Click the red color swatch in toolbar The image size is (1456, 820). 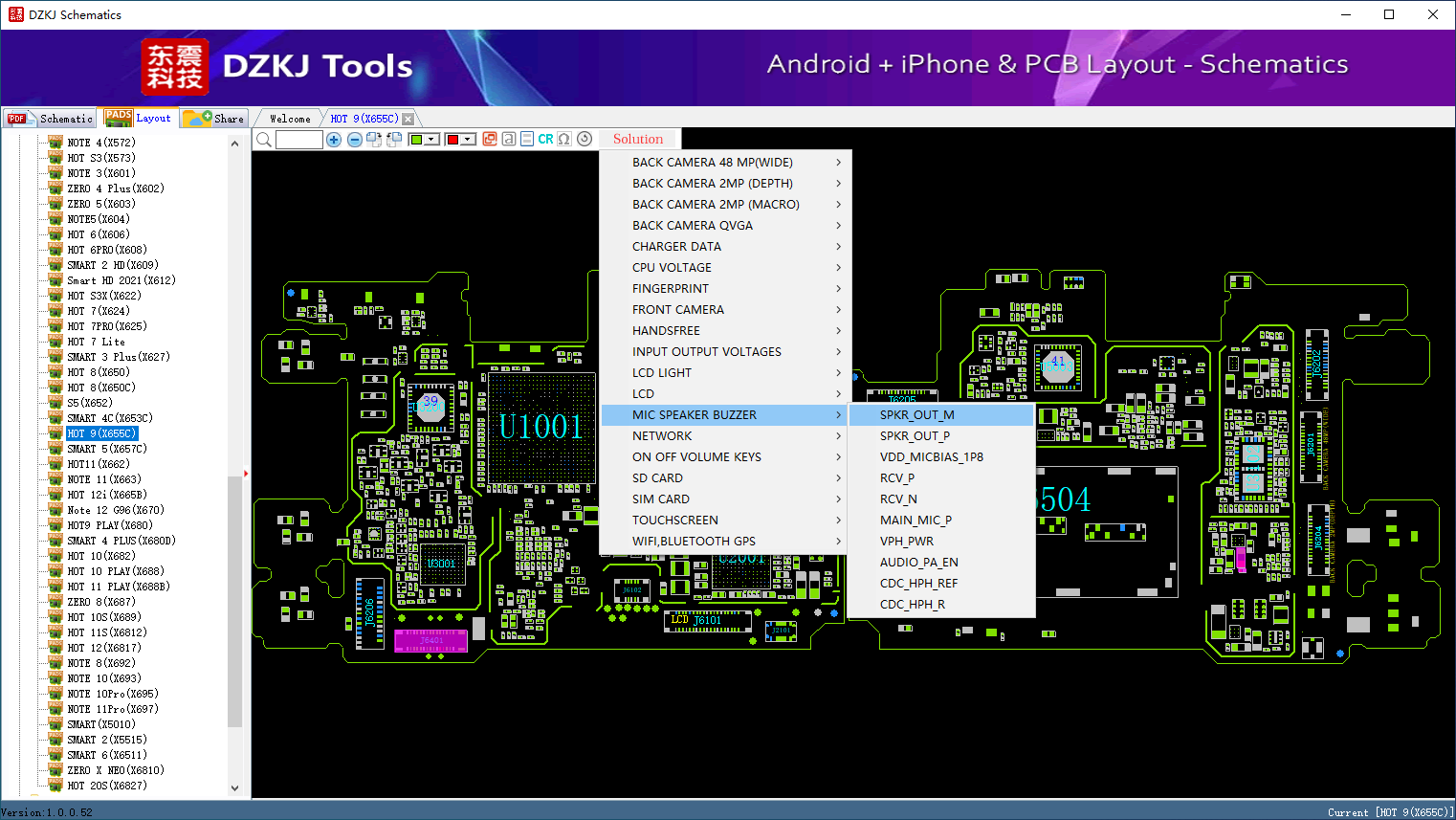[452, 140]
